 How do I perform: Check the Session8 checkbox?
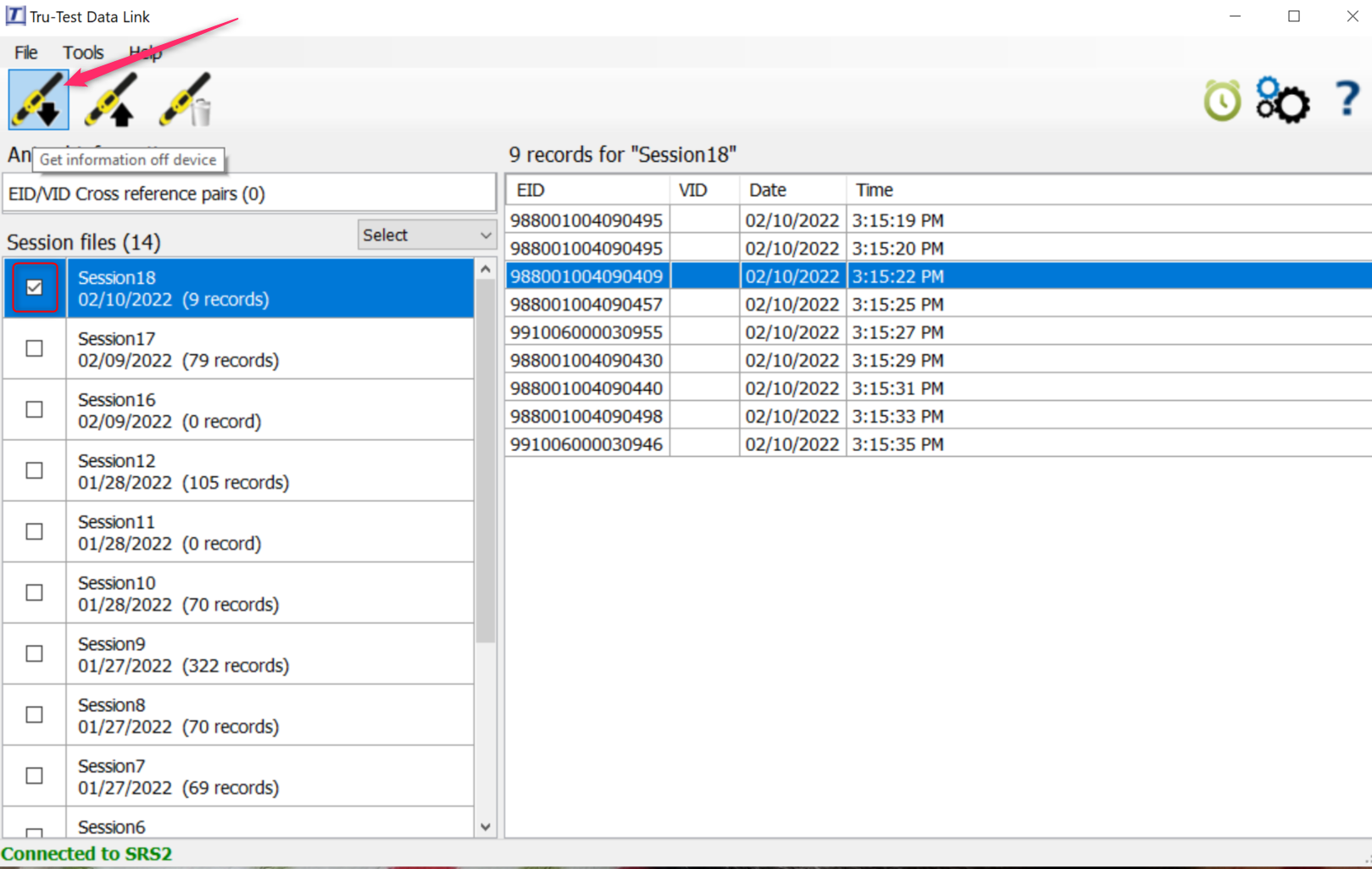click(34, 715)
